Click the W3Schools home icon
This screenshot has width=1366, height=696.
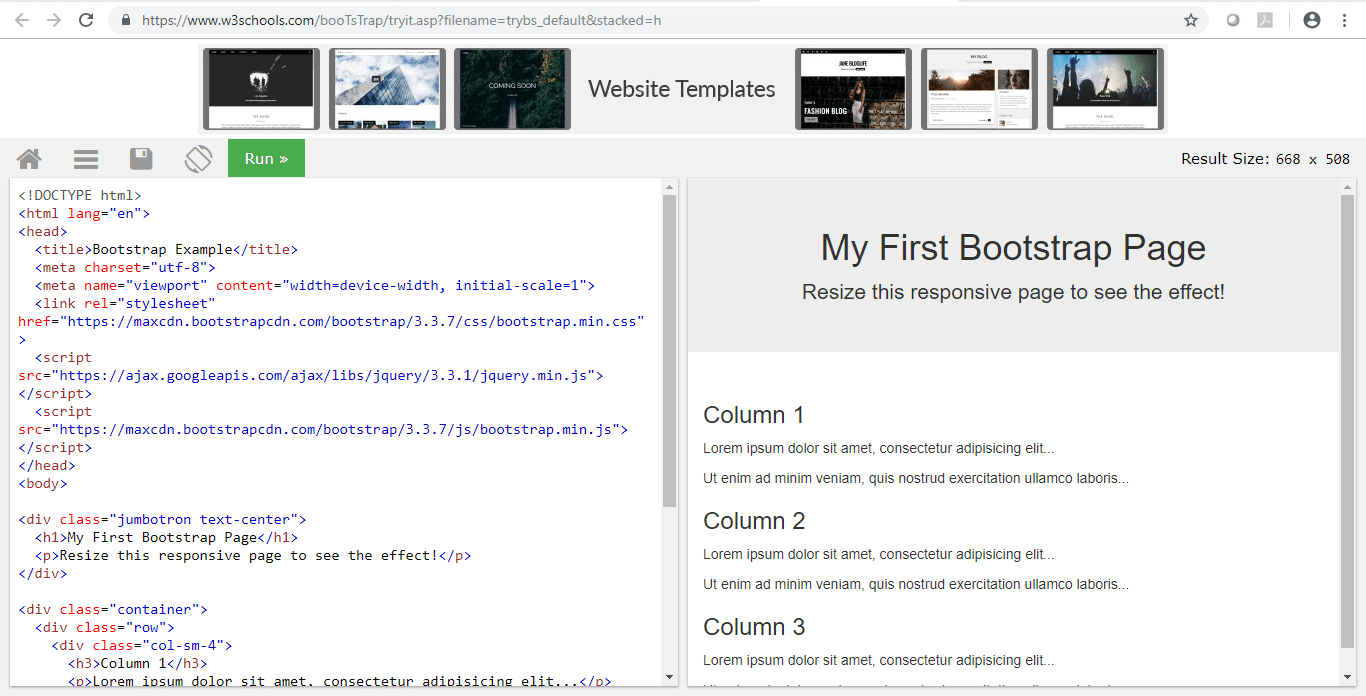point(29,159)
